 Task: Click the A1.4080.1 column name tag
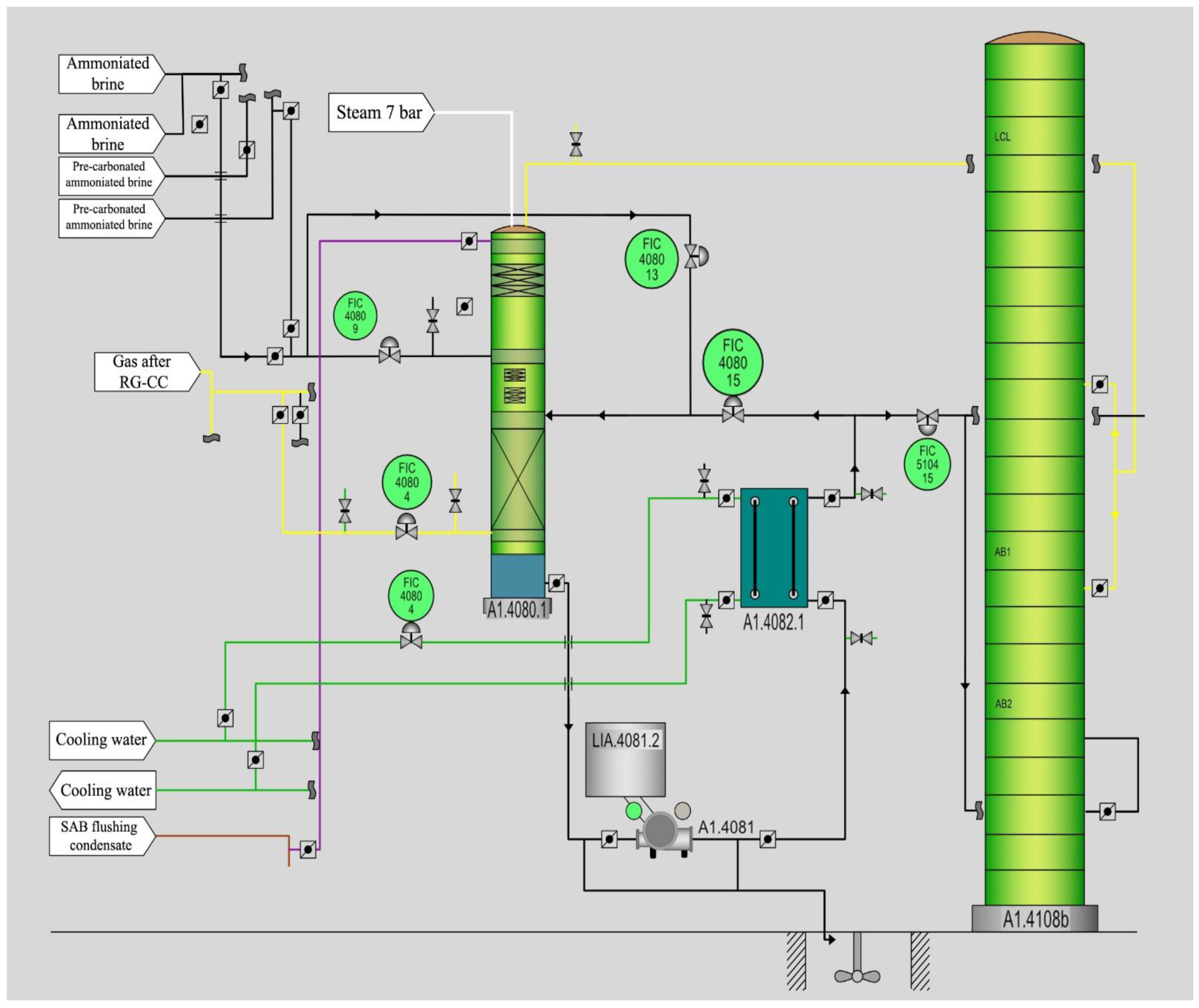point(517,610)
